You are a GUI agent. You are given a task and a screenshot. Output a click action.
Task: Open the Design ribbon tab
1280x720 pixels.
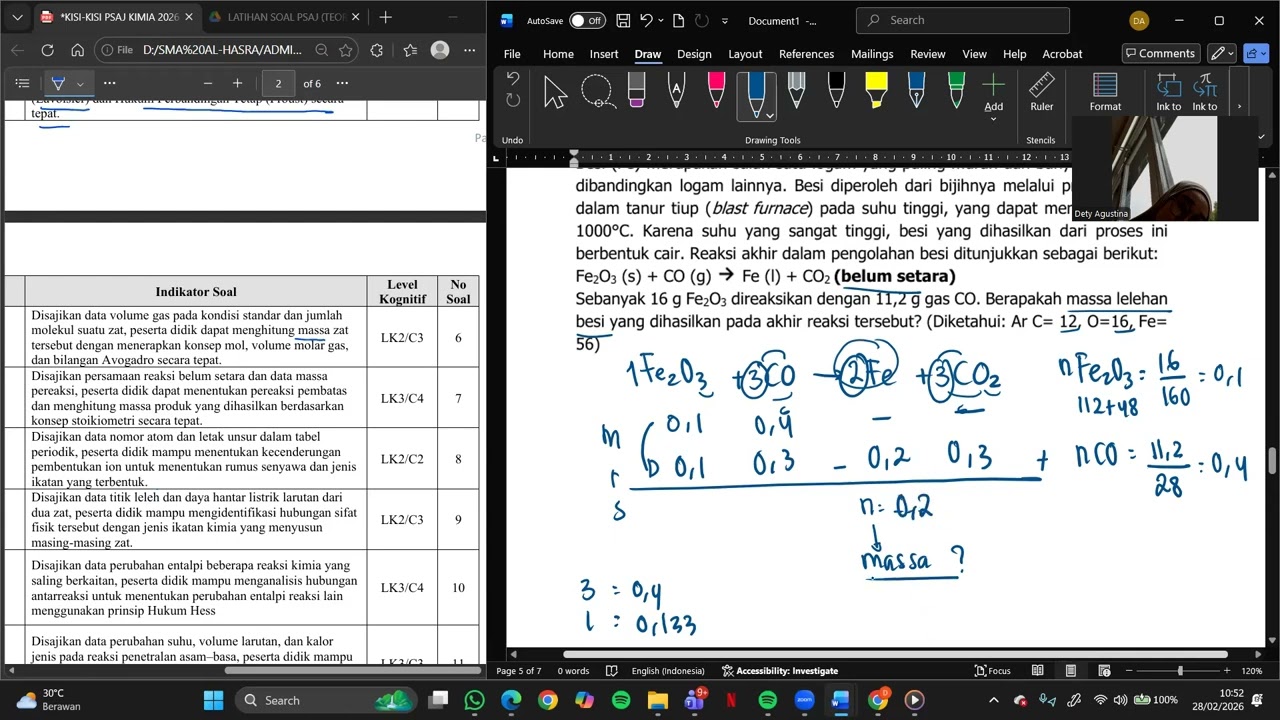click(694, 54)
